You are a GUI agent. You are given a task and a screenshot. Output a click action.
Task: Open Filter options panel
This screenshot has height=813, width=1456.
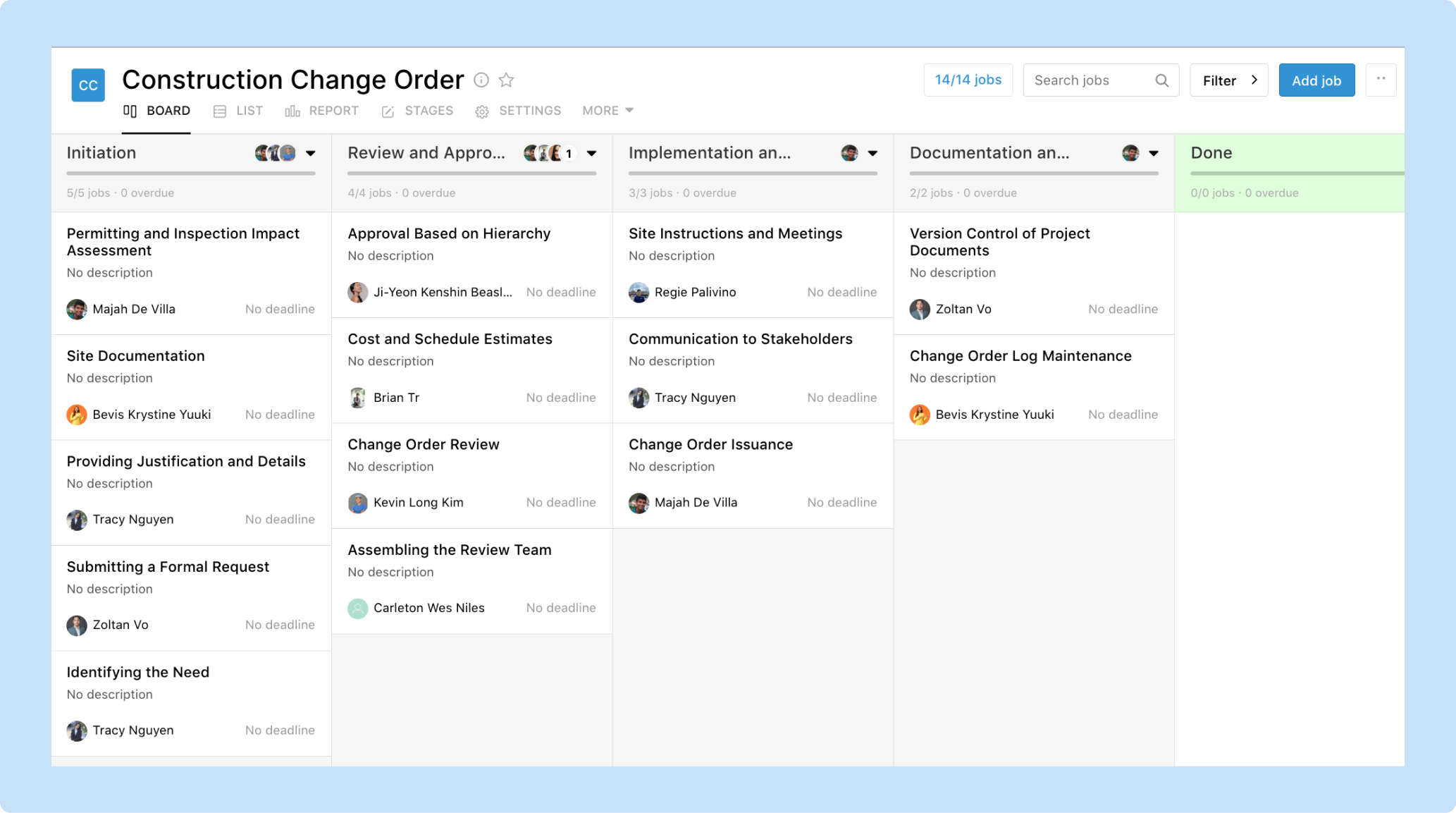[x=1229, y=80]
